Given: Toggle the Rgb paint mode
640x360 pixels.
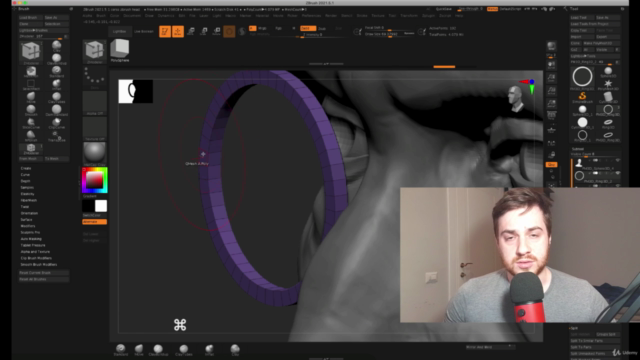Looking at the screenshot, I should (278, 29).
